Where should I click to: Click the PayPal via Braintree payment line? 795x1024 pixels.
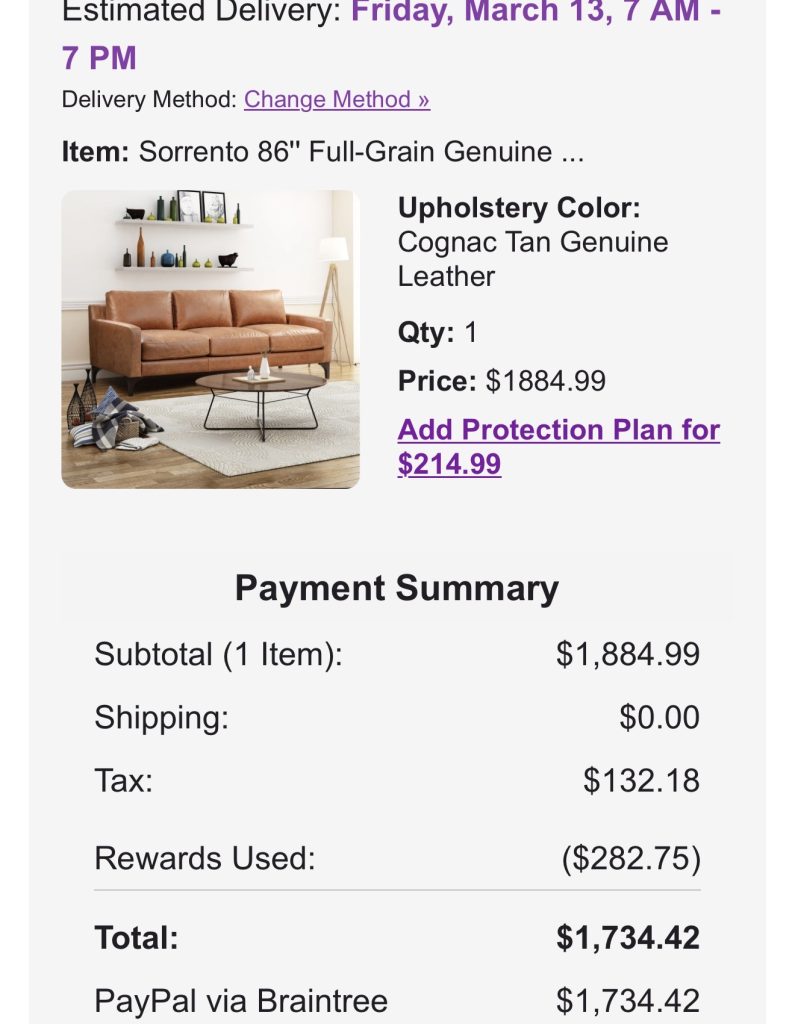tap(240, 1000)
